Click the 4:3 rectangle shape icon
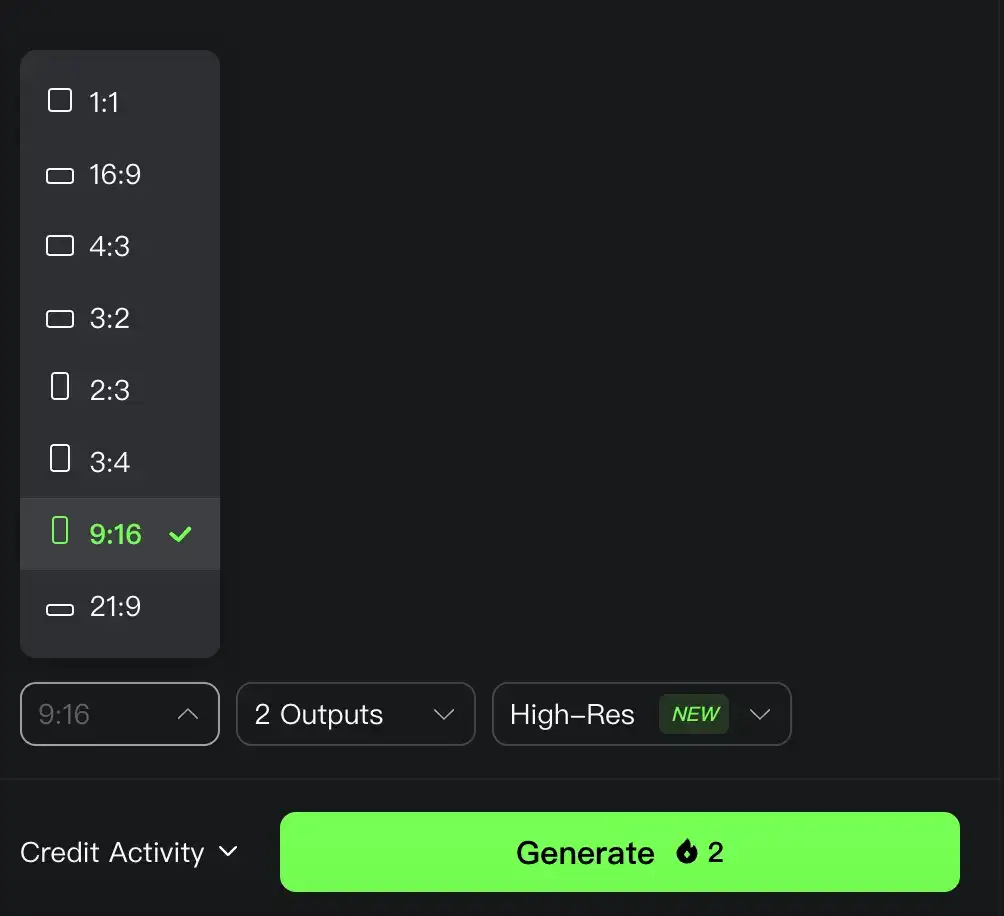The height and width of the screenshot is (916, 1004). click(60, 246)
